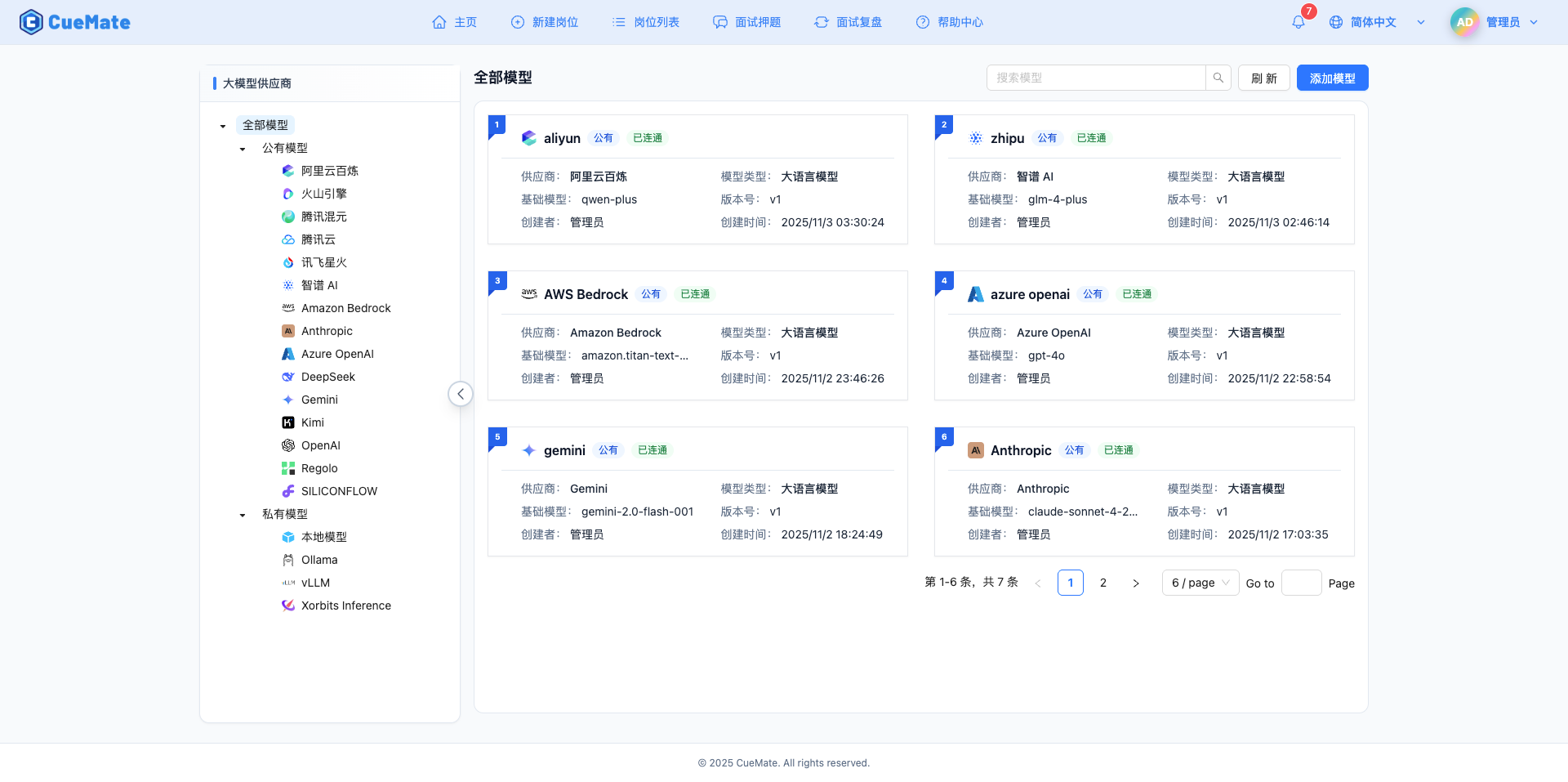Go to page 2 of model list
Image resolution: width=1568 pixels, height=782 pixels.
click(x=1103, y=583)
